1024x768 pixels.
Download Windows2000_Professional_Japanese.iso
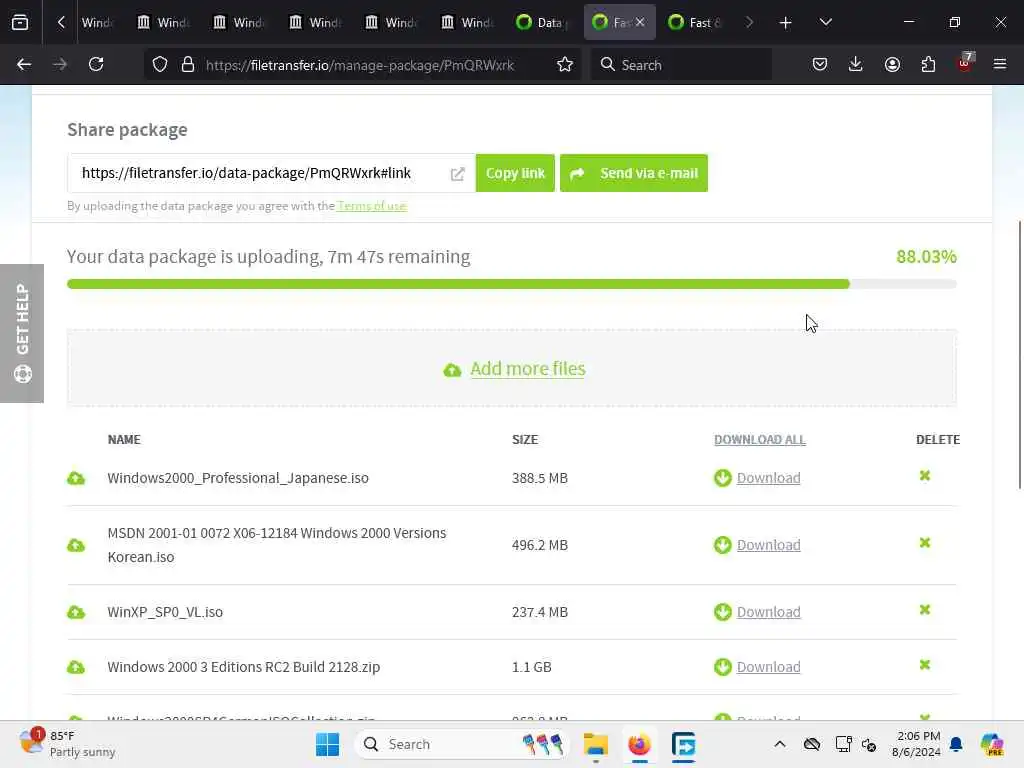click(x=768, y=478)
